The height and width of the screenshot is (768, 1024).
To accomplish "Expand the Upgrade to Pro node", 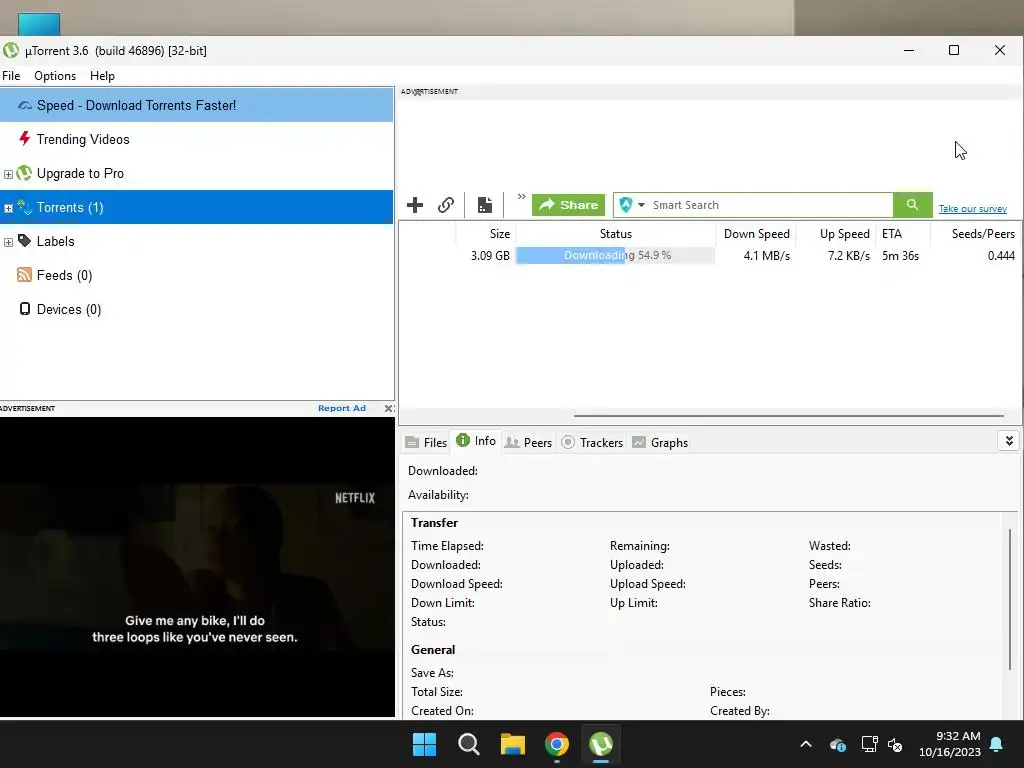I will coord(8,174).
